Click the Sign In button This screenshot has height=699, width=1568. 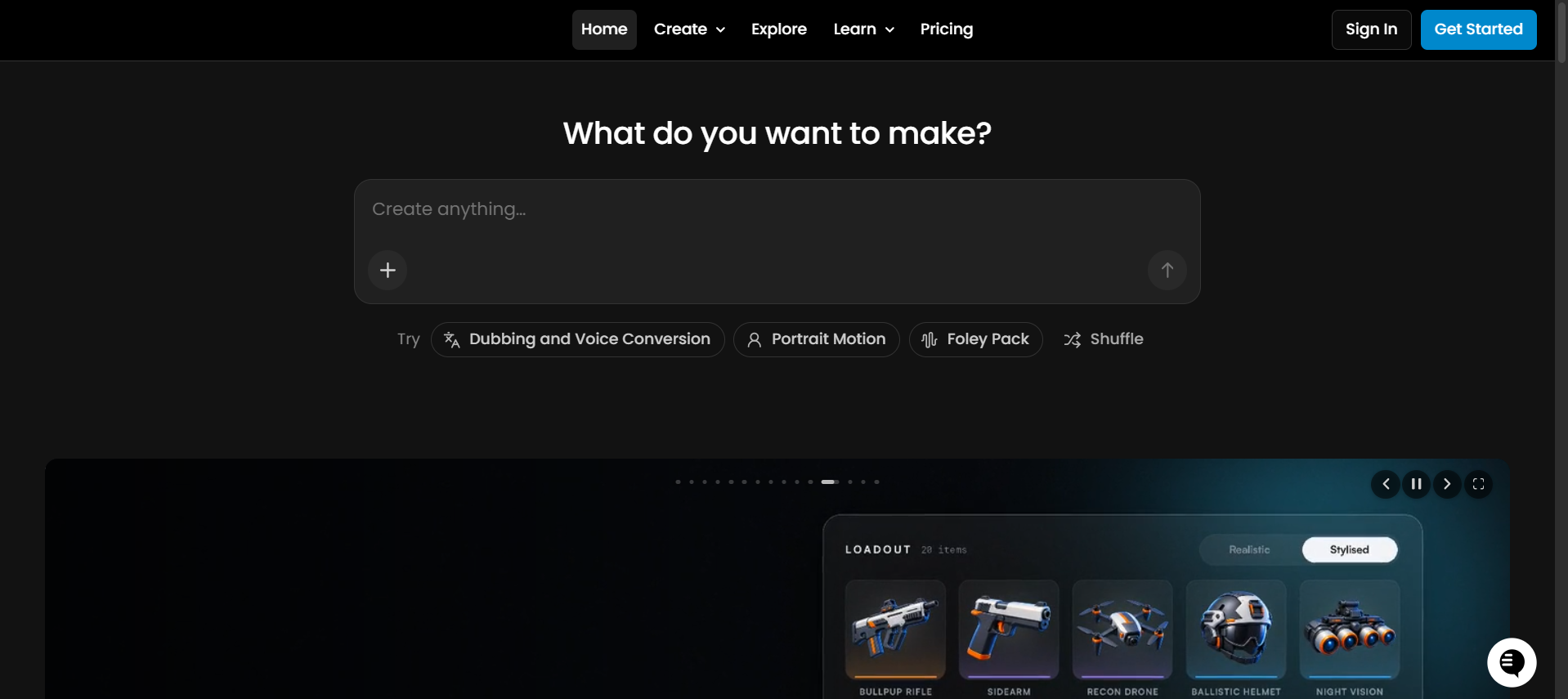tap(1371, 29)
